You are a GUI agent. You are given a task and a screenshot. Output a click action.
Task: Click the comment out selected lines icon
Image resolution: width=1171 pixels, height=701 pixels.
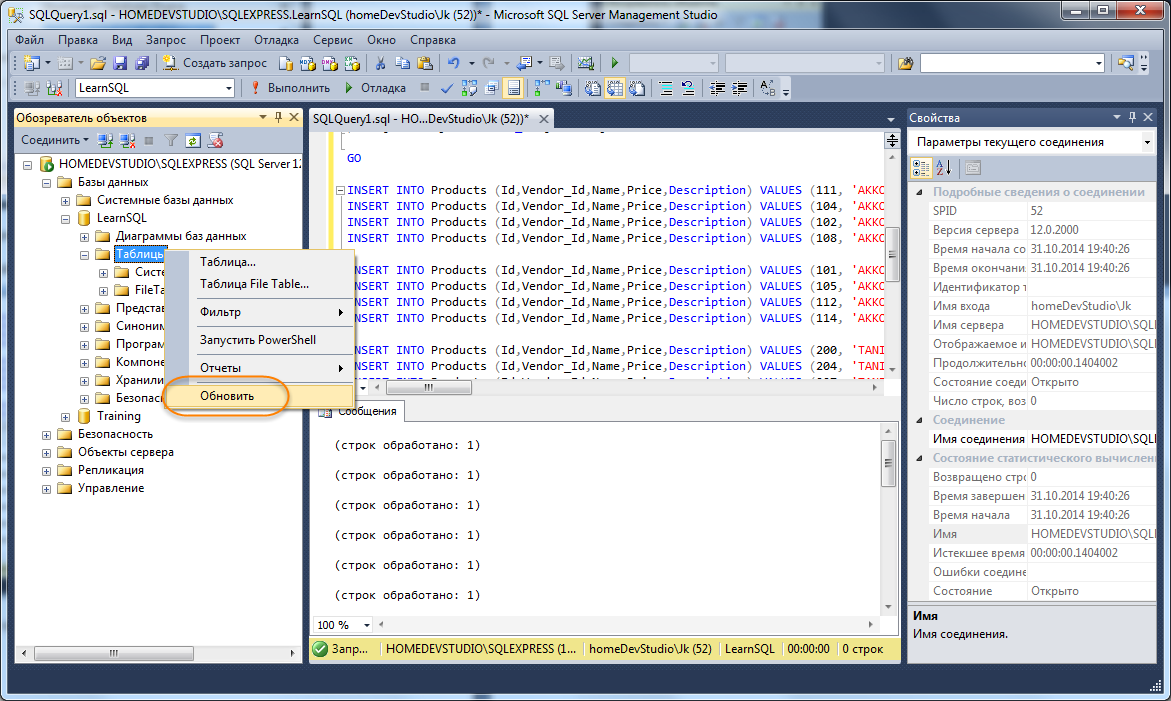666,88
